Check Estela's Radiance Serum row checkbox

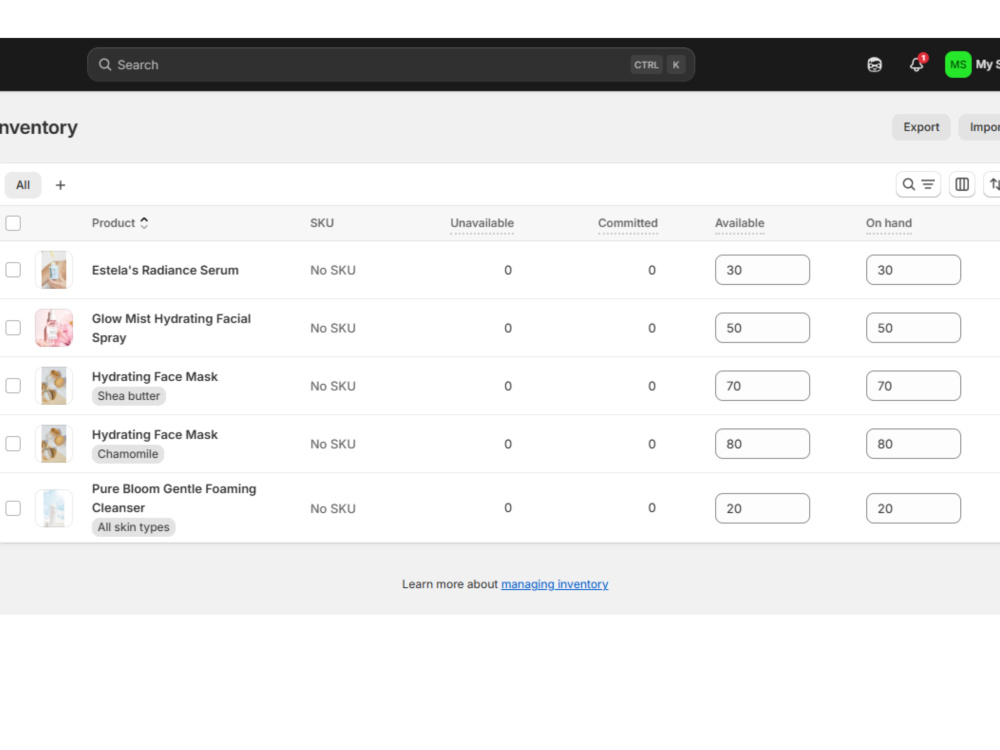pos(13,270)
